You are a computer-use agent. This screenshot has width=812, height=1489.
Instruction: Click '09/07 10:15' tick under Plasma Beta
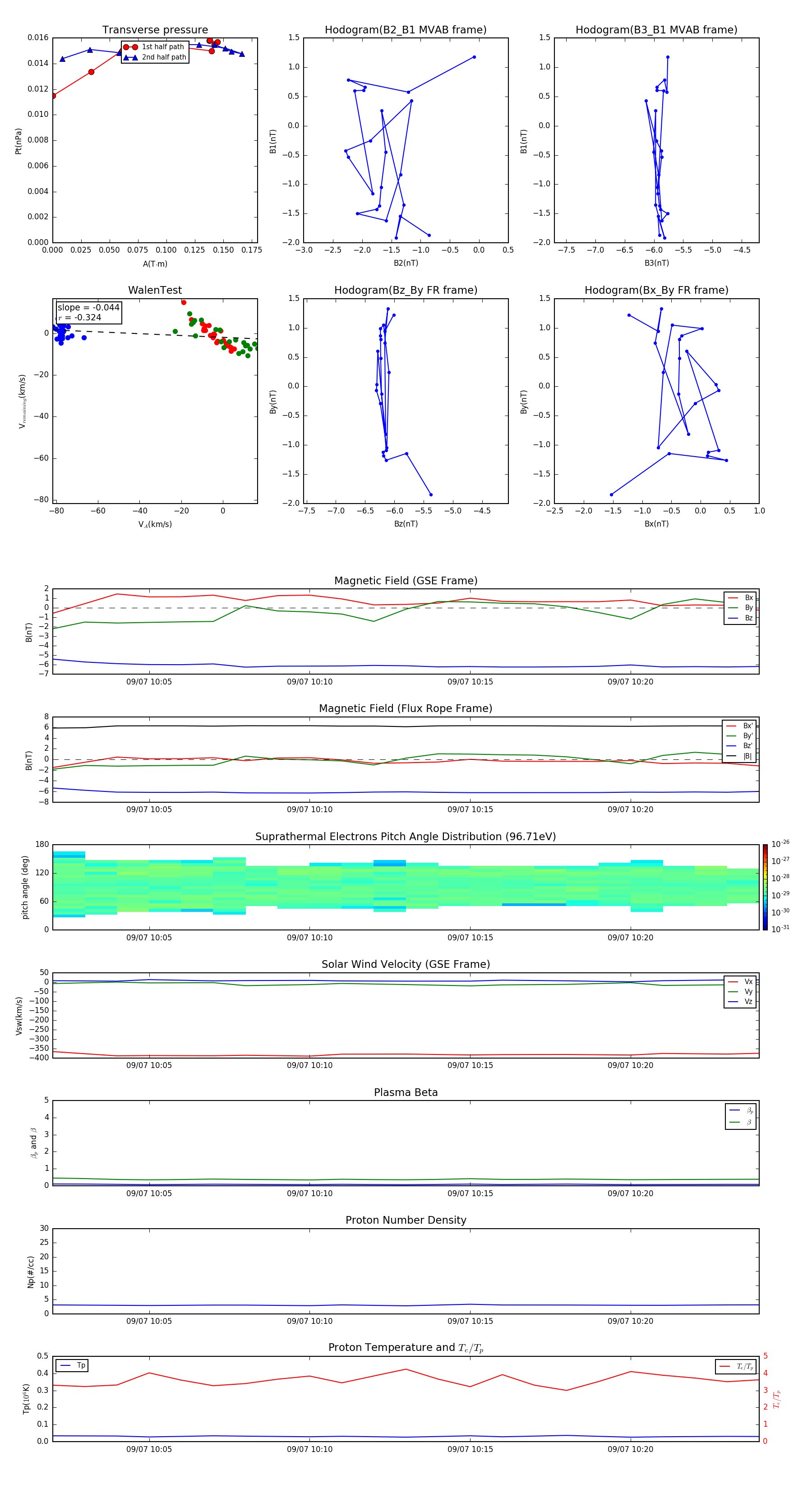pyautogui.click(x=471, y=1193)
